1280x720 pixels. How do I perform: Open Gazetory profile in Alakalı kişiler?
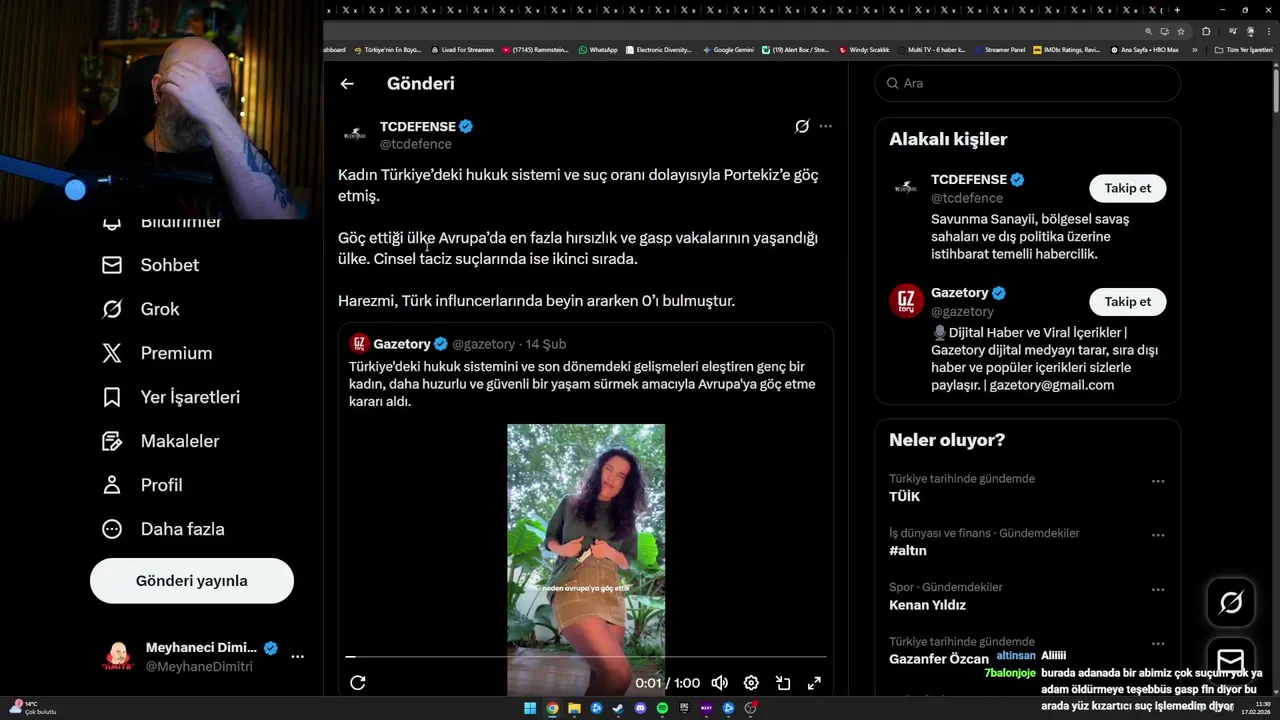[x=959, y=292]
